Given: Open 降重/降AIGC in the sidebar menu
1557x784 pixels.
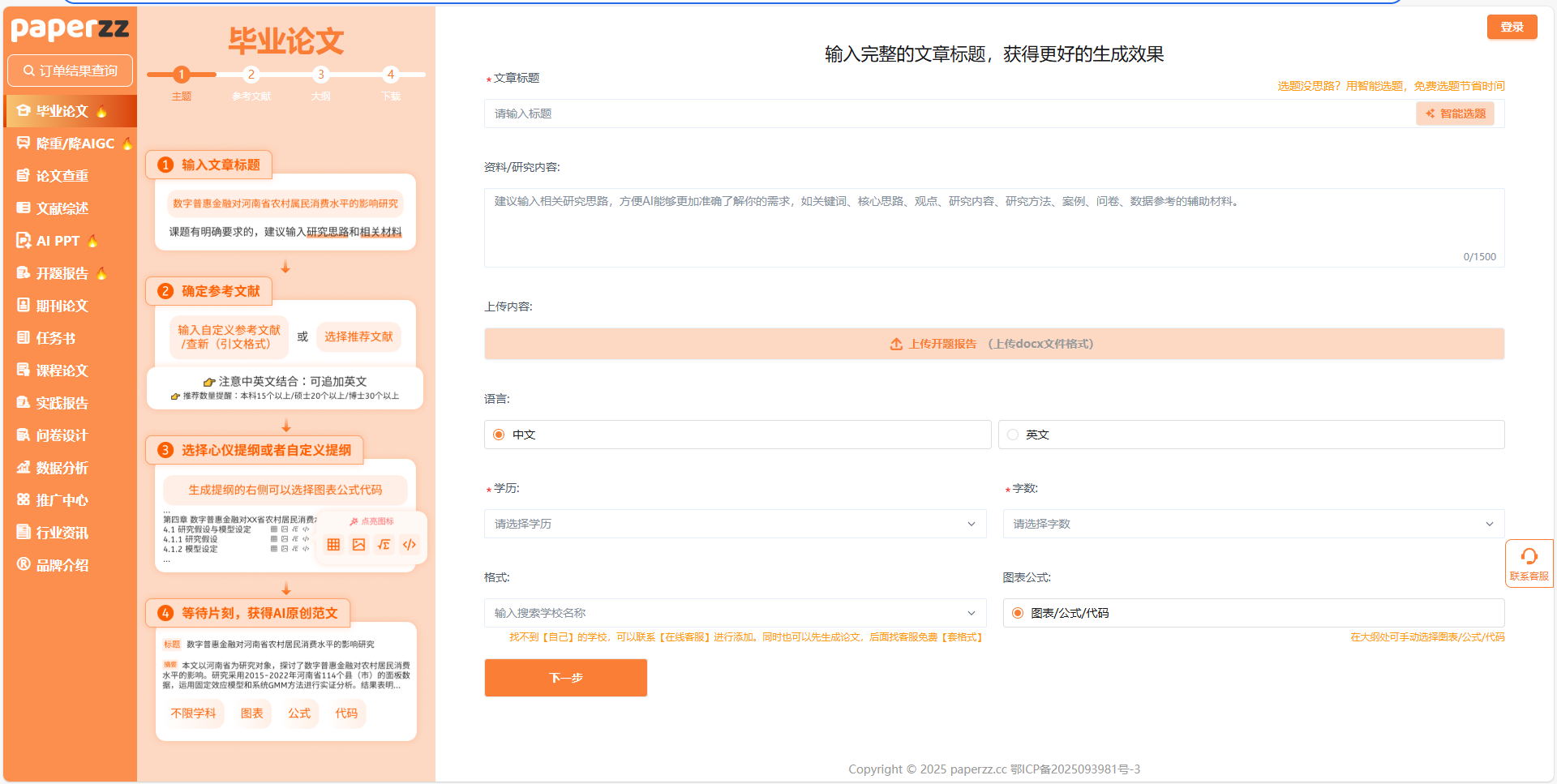Looking at the screenshot, I should (75, 144).
